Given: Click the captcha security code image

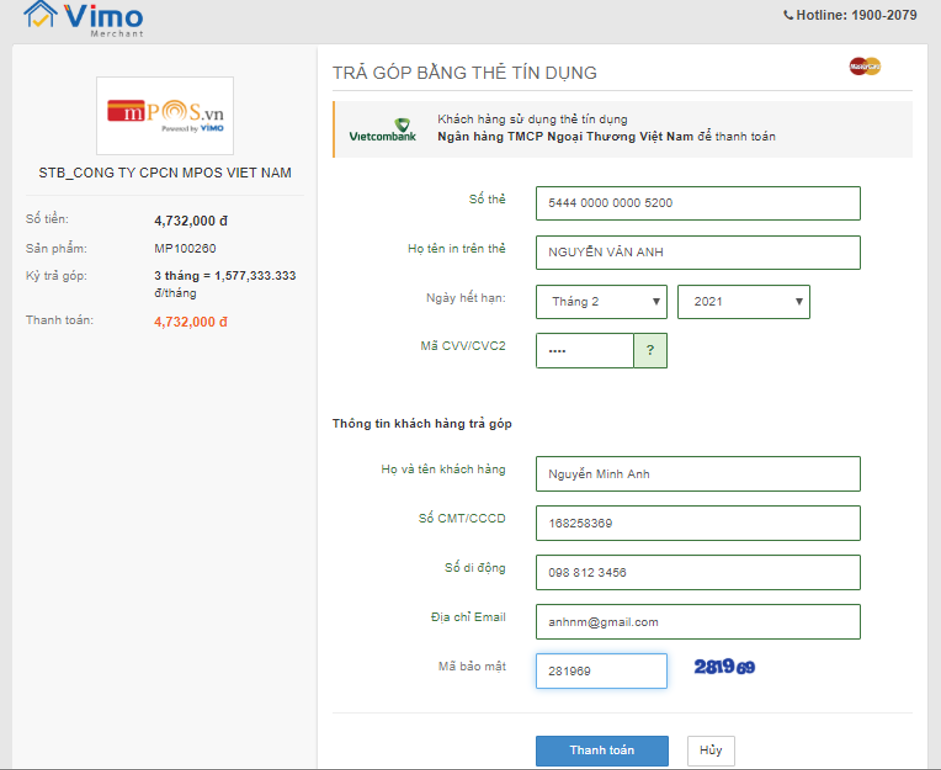Looking at the screenshot, I should coord(724,667).
